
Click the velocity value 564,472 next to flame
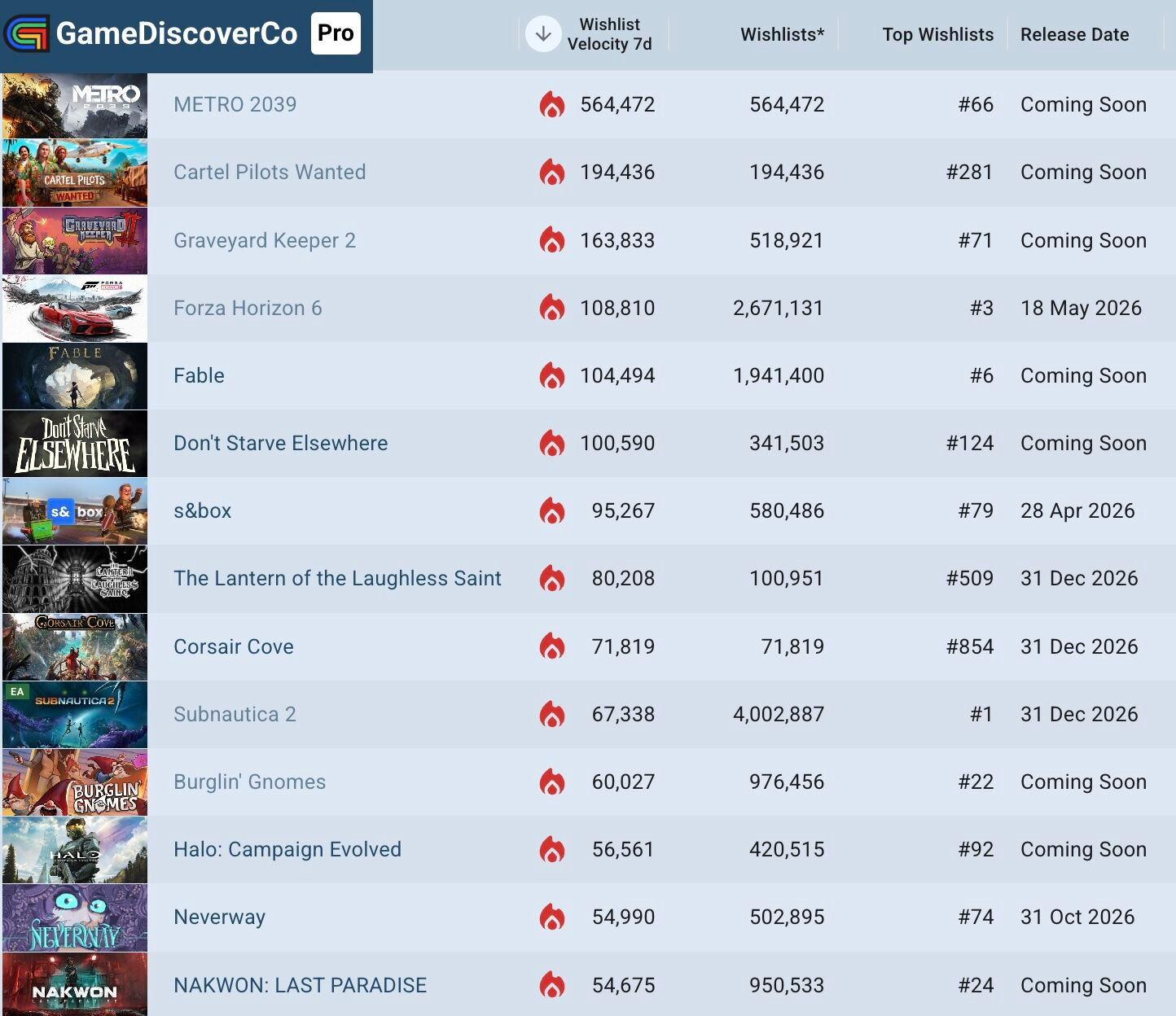coord(617,104)
